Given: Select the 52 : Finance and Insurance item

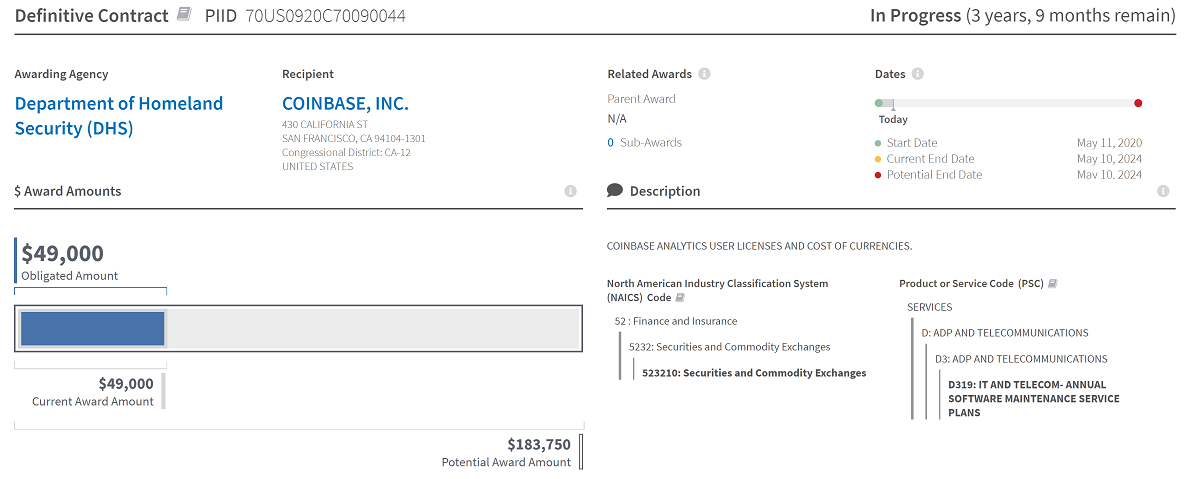Looking at the screenshot, I should 675,321.
